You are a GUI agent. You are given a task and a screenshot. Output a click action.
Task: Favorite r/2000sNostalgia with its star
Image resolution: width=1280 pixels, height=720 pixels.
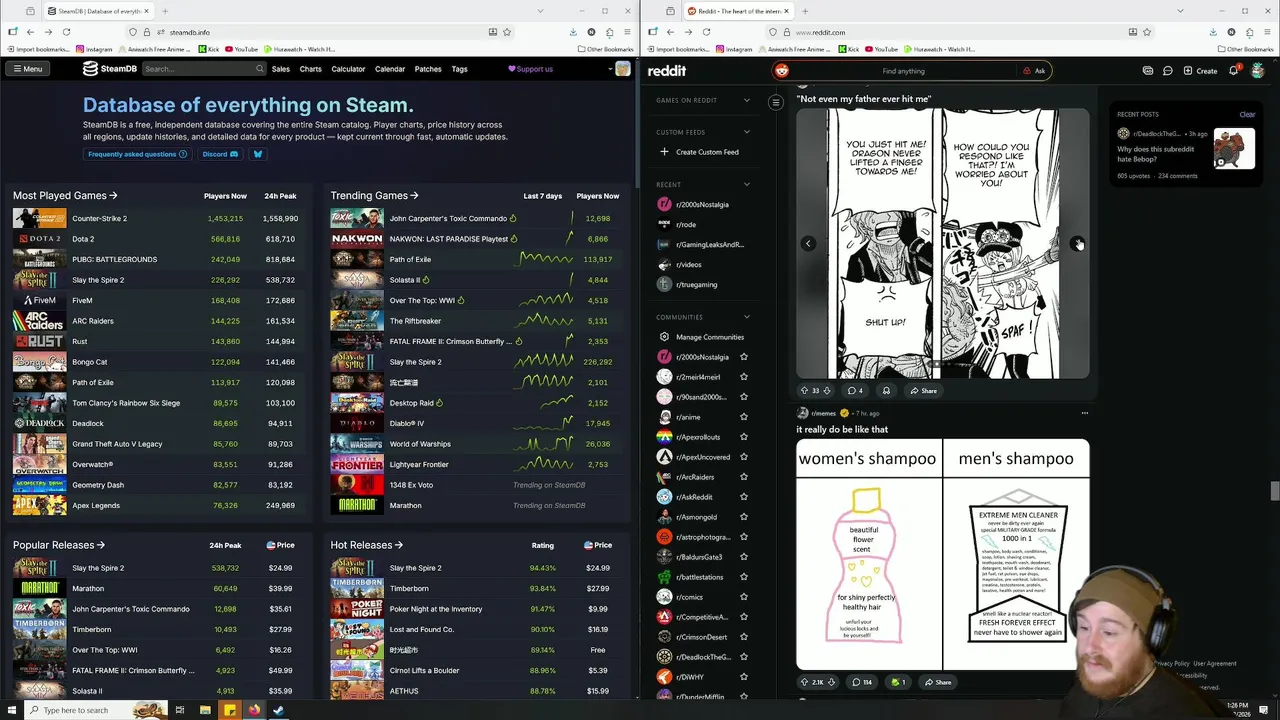click(x=743, y=357)
